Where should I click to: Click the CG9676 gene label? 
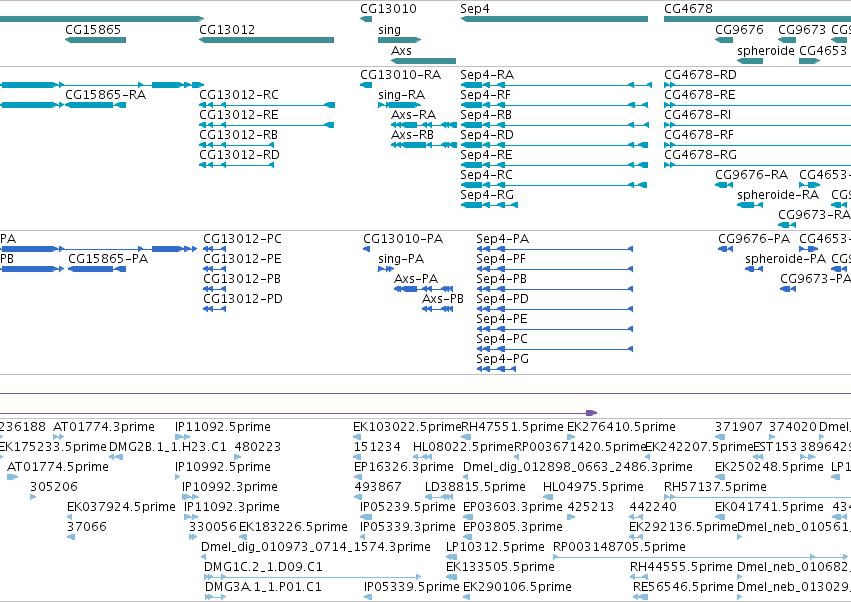click(739, 29)
